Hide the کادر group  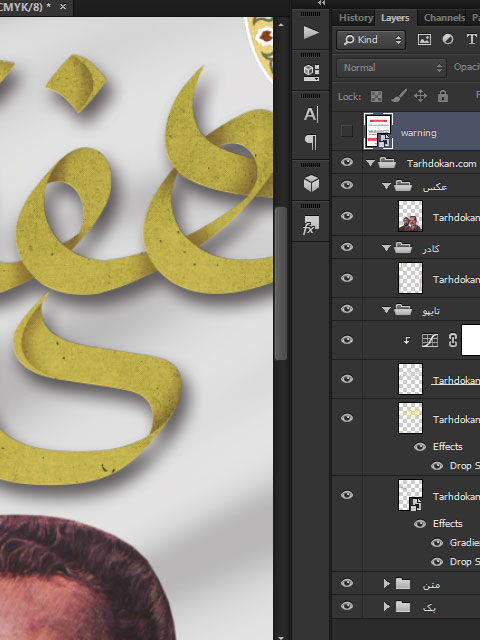[347, 247]
